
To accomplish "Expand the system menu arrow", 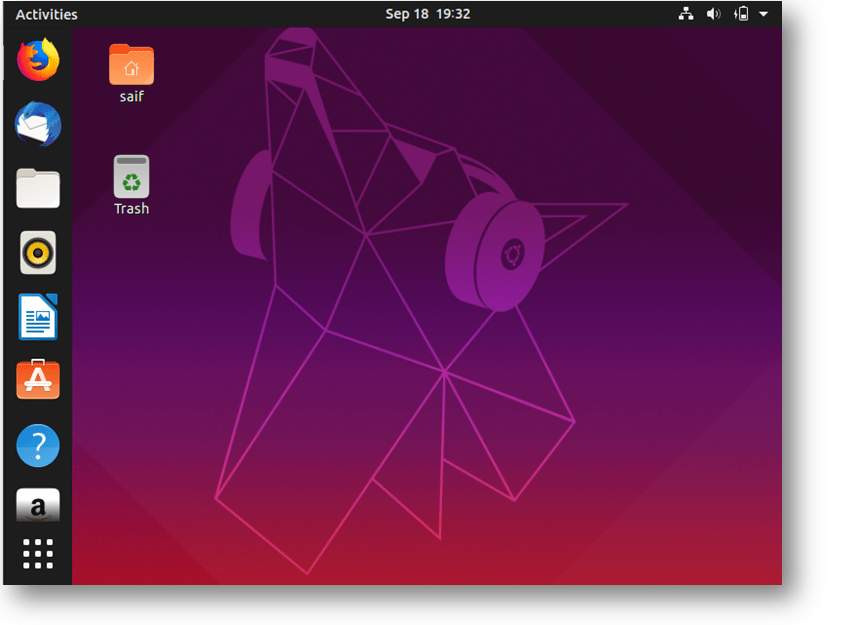I will click(x=763, y=14).
